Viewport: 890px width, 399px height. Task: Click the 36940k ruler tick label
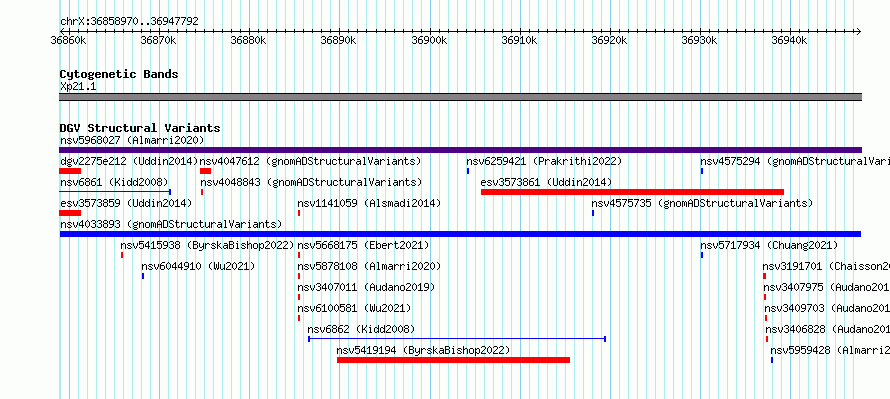coord(789,40)
